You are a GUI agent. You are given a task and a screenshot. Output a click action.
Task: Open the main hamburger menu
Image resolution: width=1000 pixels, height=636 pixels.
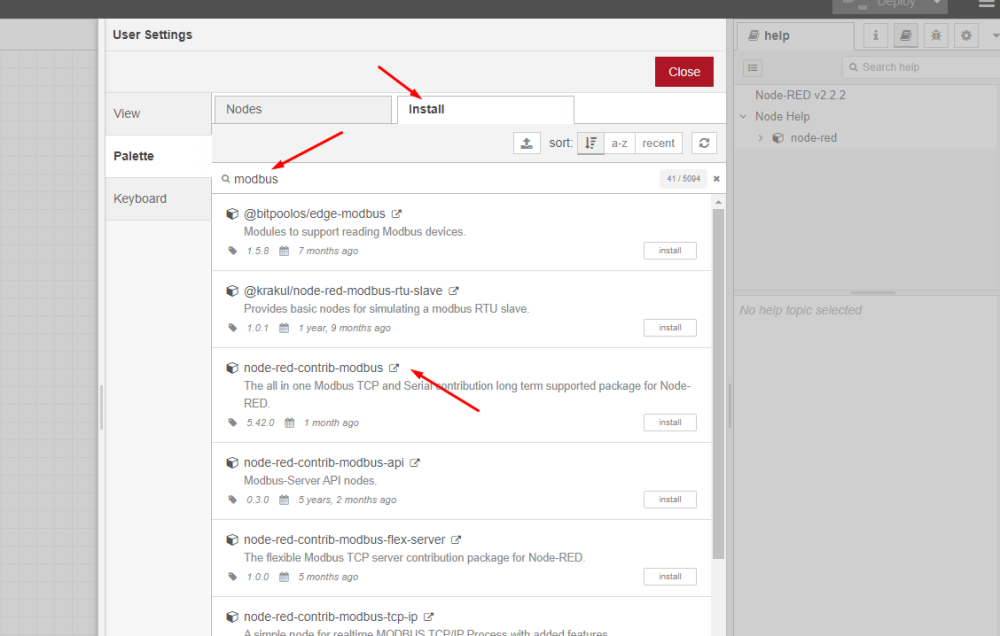tap(986, 4)
